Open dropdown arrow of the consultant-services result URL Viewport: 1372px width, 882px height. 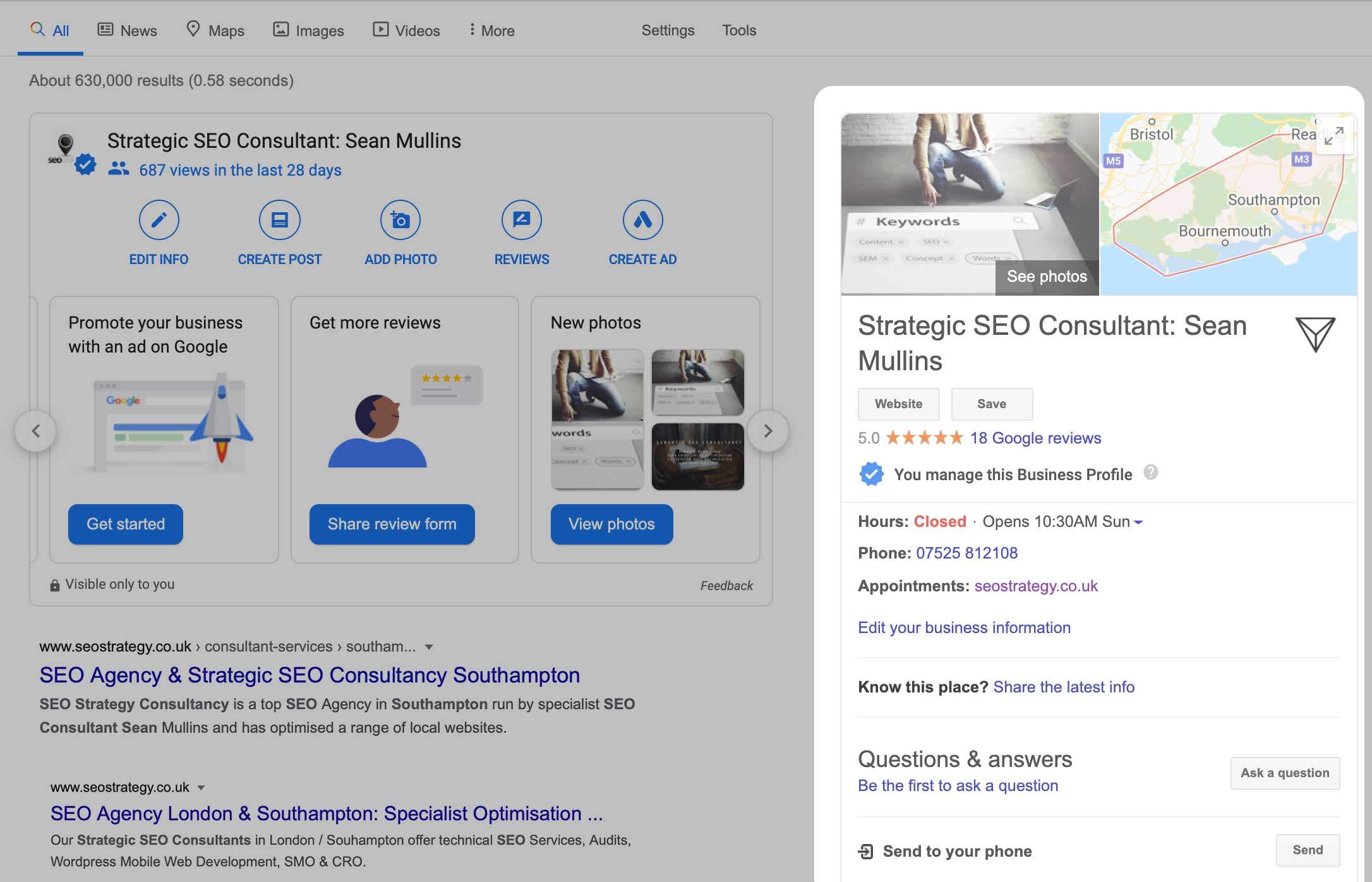(429, 647)
